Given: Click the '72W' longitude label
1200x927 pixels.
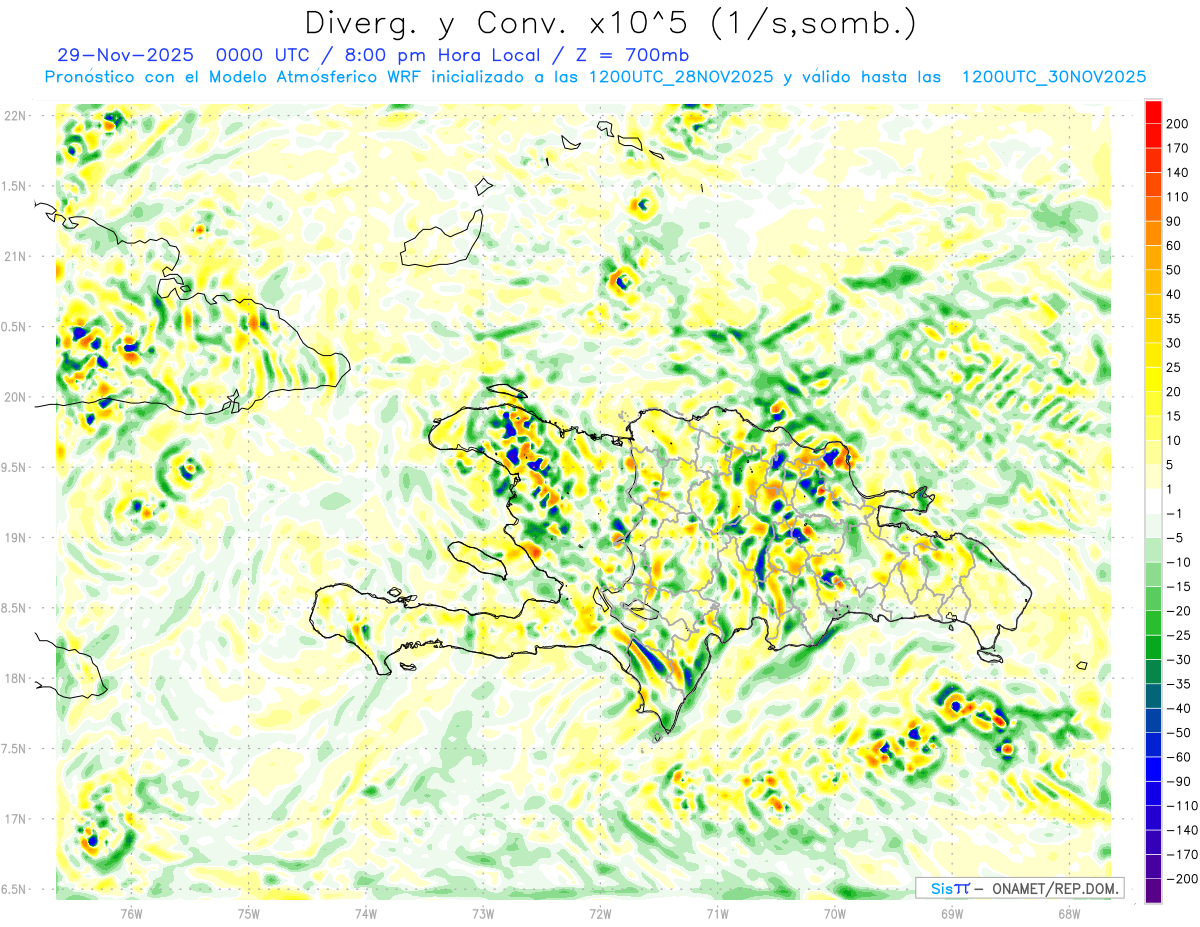Looking at the screenshot, I should (x=600, y=914).
